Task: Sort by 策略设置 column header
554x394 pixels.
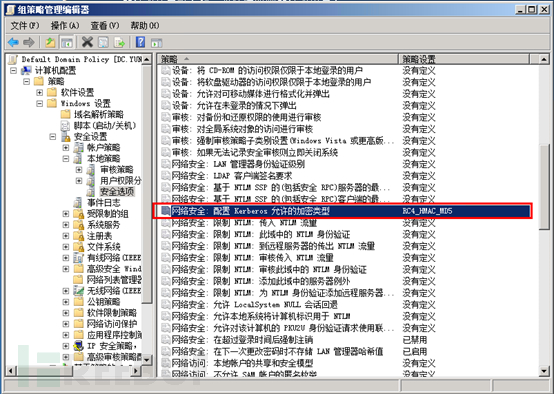Action: pyautogui.click(x=464, y=59)
